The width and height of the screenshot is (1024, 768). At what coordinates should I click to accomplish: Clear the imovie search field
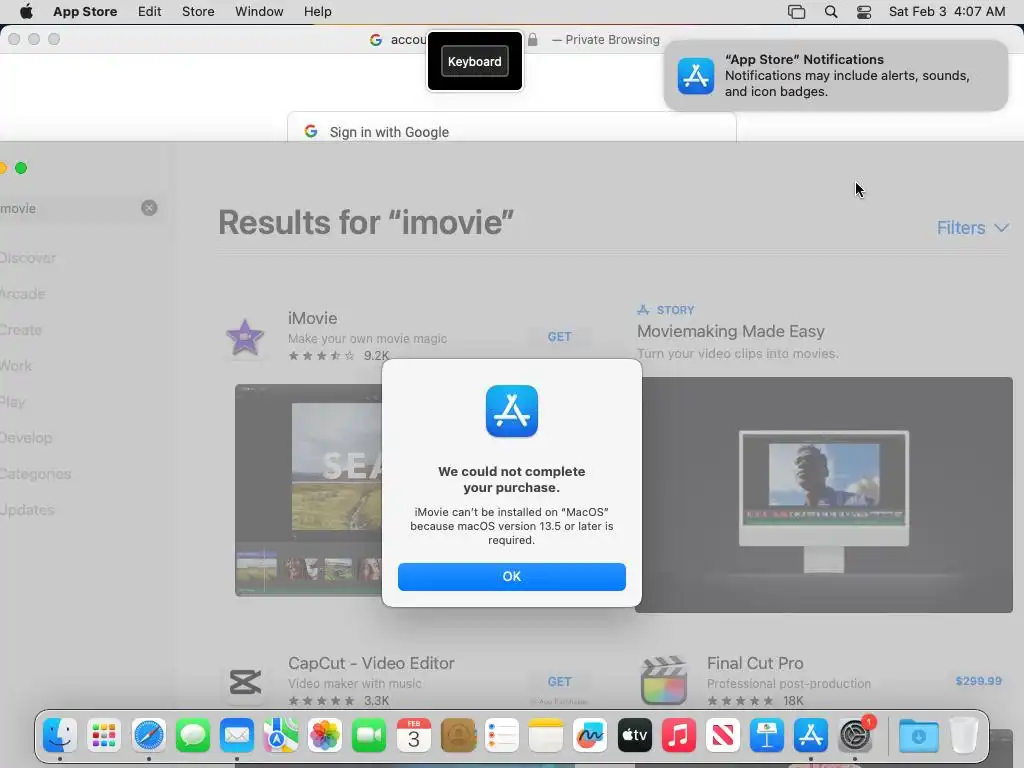click(149, 208)
